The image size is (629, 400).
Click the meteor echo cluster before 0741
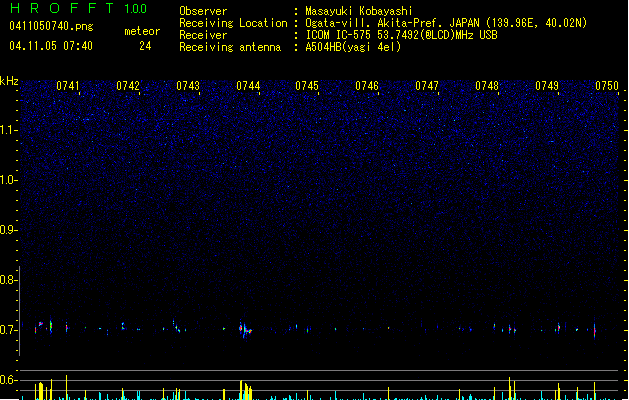(43, 326)
